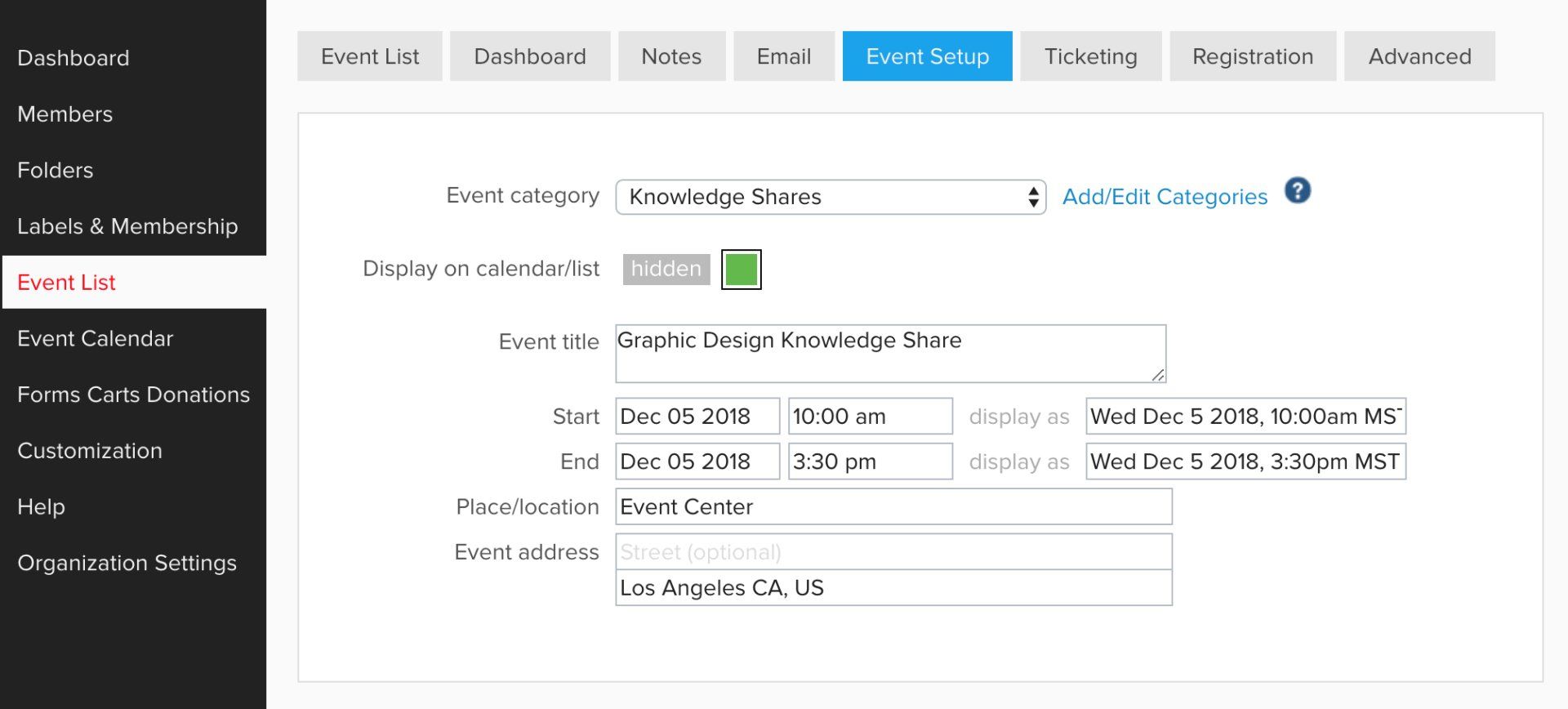This screenshot has height=709, width=1568.
Task: Click the End display as field
Action: pos(1245,462)
